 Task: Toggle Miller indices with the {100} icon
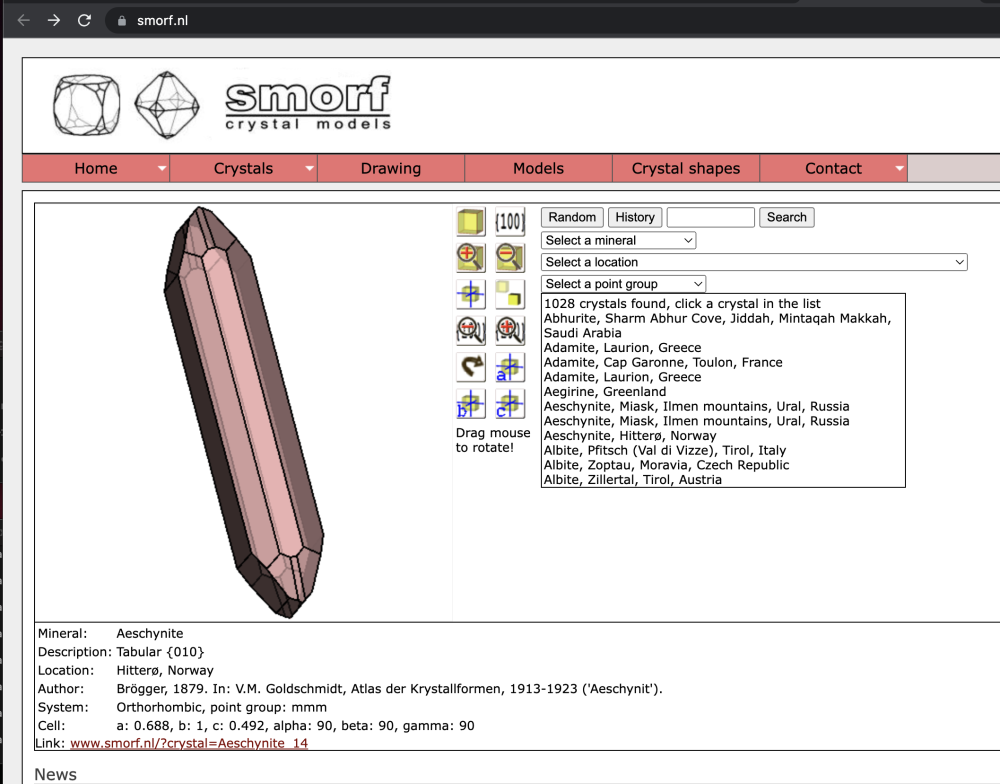(x=510, y=221)
